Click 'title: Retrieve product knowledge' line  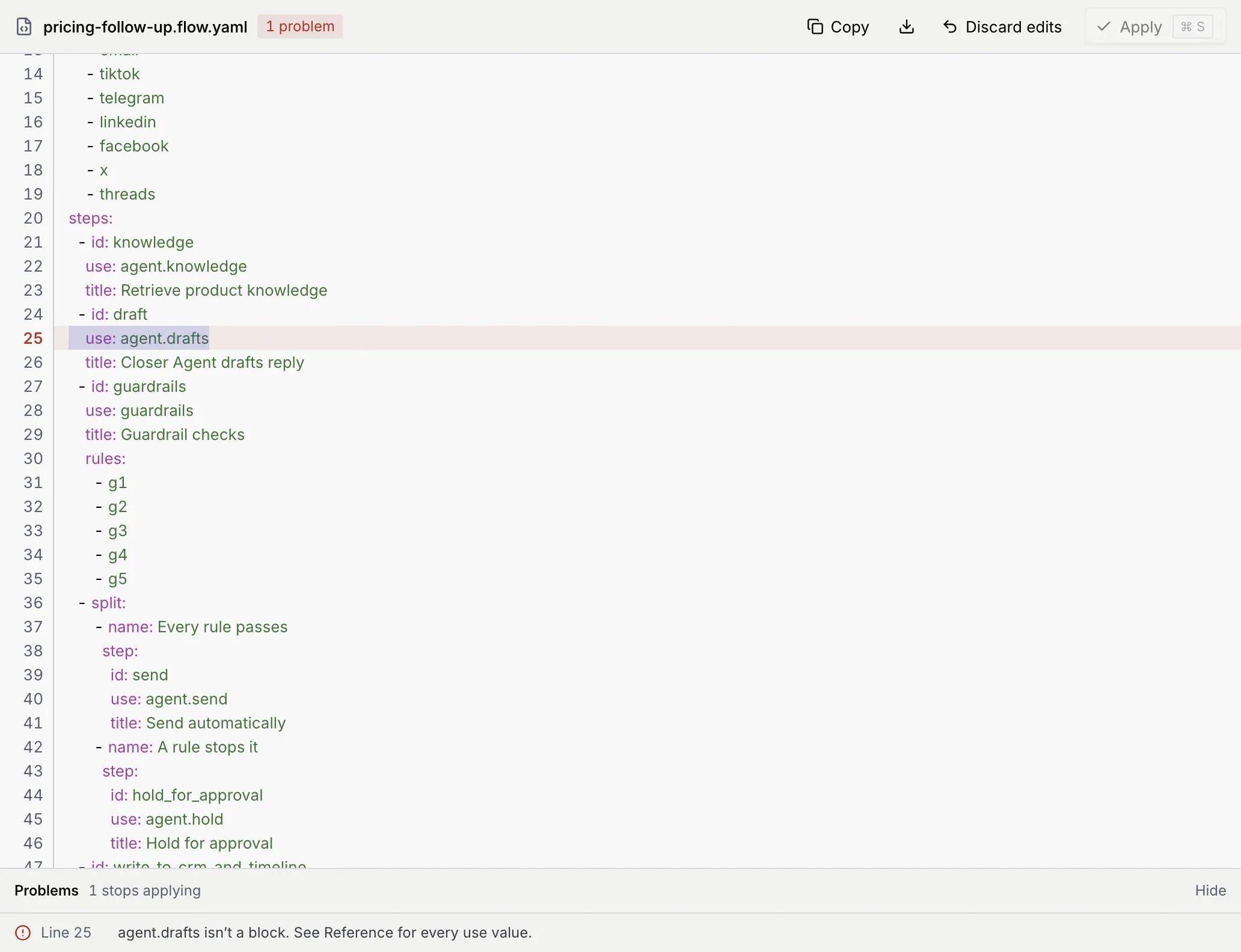pos(206,290)
